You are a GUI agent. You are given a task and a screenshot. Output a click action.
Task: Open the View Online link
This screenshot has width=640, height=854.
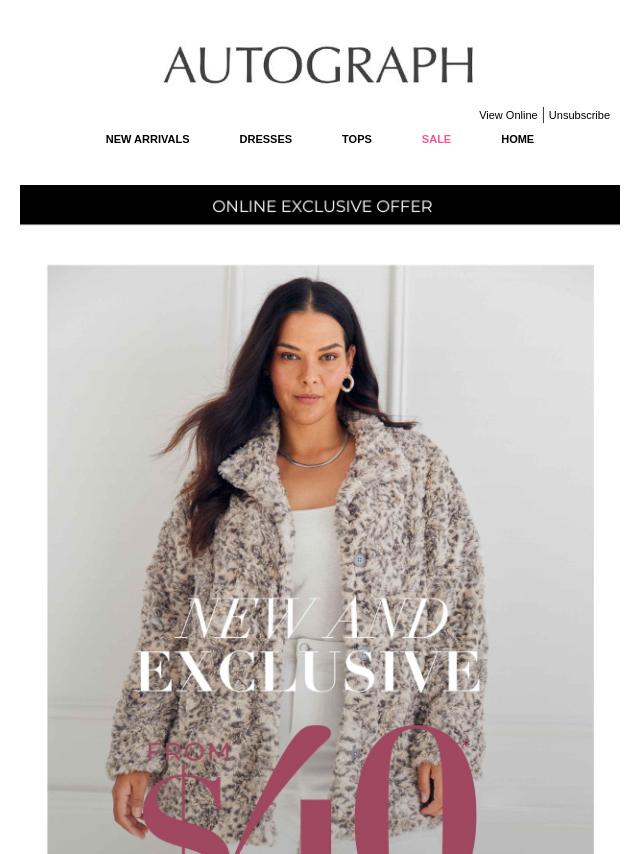coord(508,115)
